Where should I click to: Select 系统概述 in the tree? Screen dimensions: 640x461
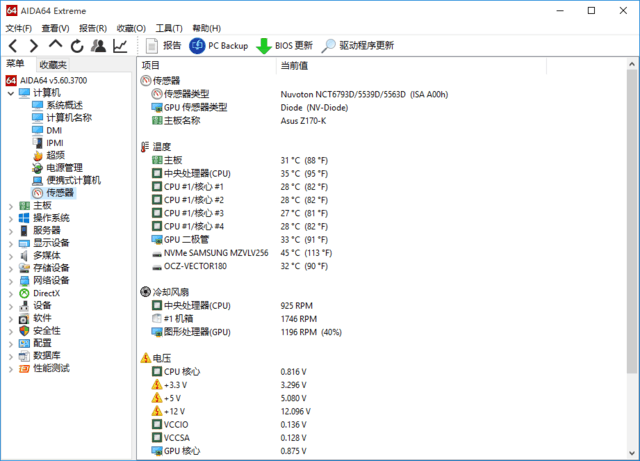point(64,105)
